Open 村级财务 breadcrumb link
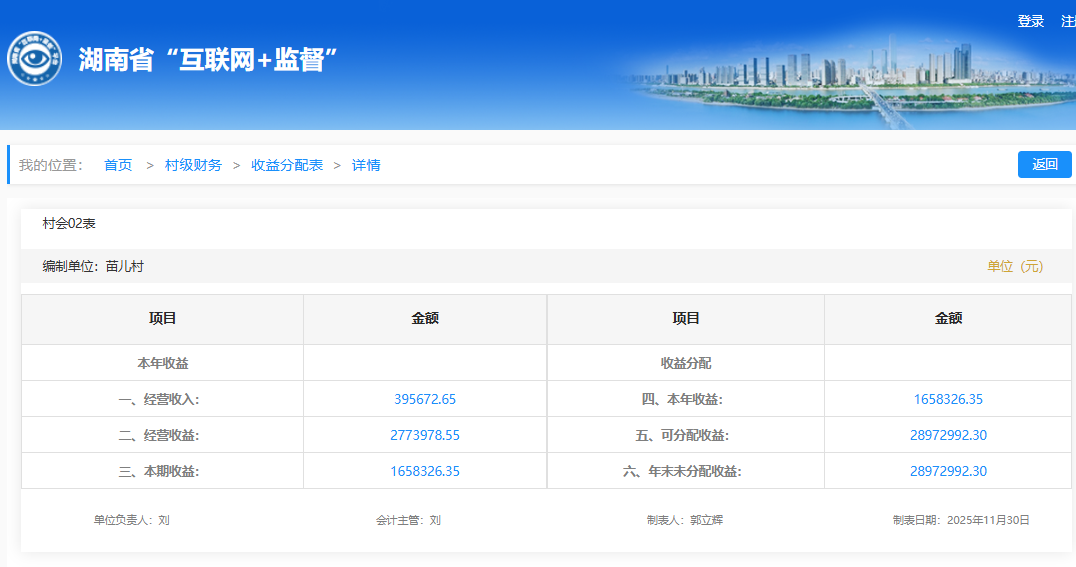1076x567 pixels. coord(193,165)
